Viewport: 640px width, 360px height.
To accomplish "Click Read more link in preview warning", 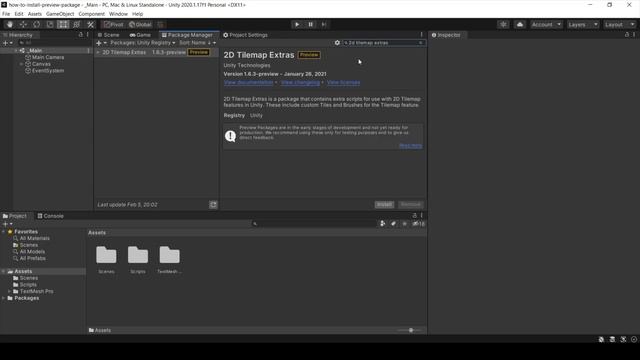I will 411,146.
